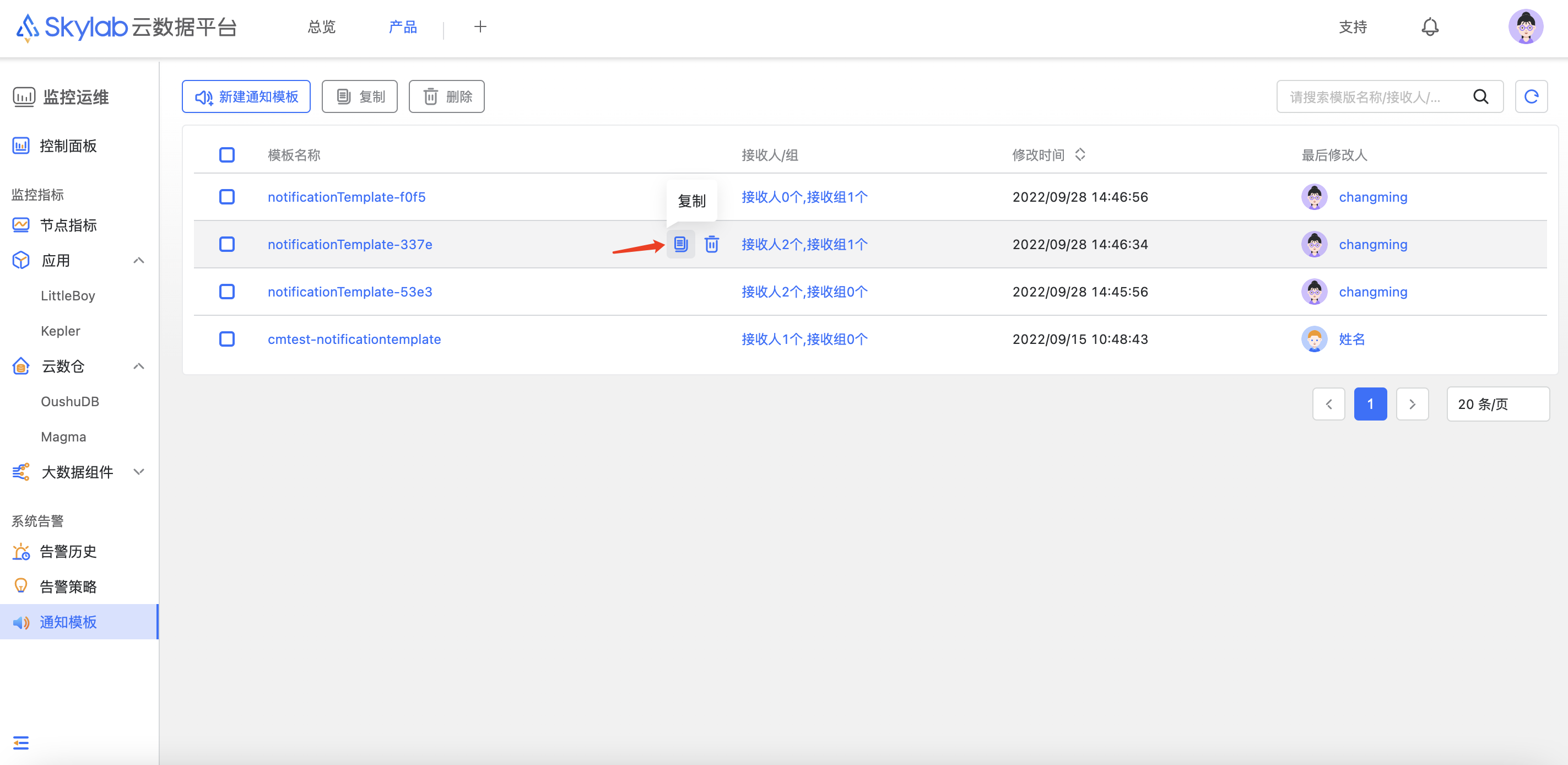Open the notification bell icon
Viewport: 1568px width, 765px height.
pyautogui.click(x=1430, y=27)
